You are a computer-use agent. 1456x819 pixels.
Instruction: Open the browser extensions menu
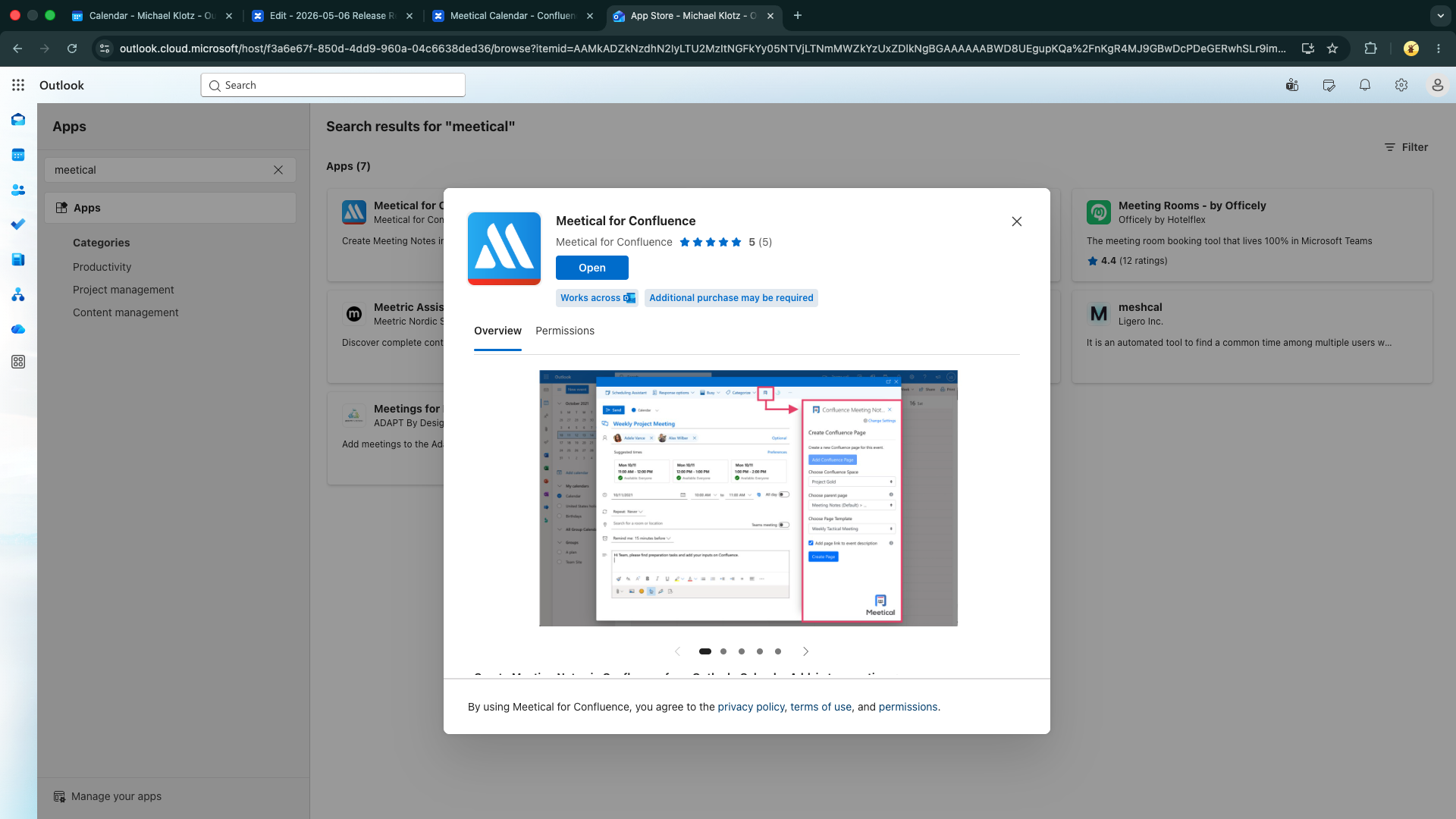pos(1370,49)
